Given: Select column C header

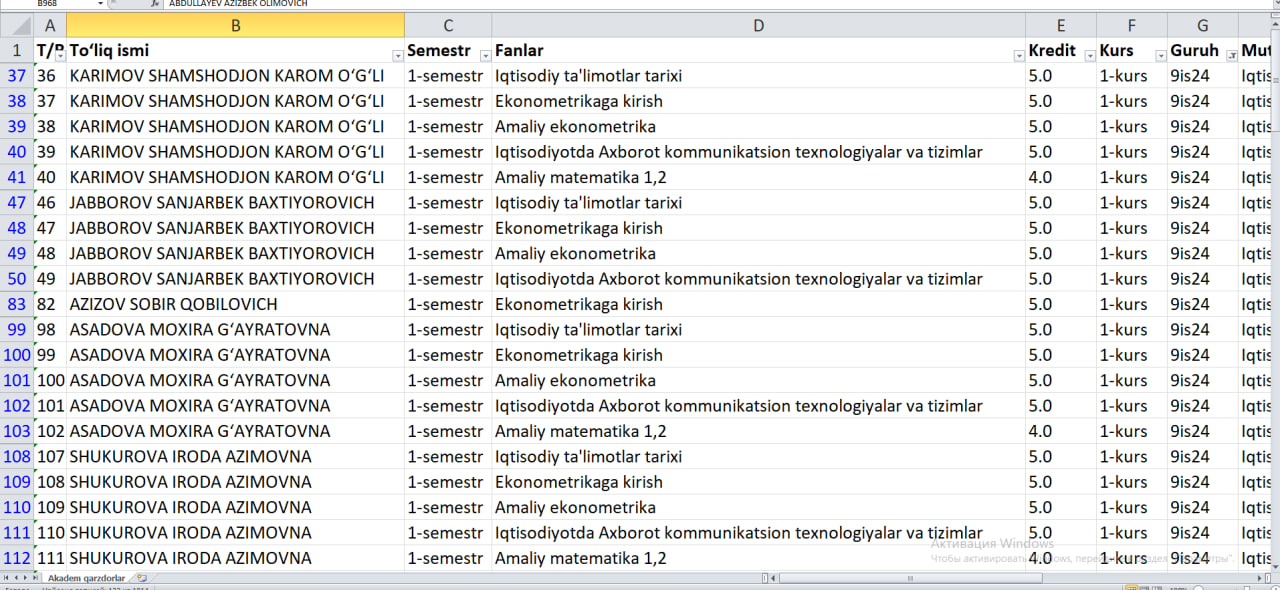Looking at the screenshot, I should point(448,25).
